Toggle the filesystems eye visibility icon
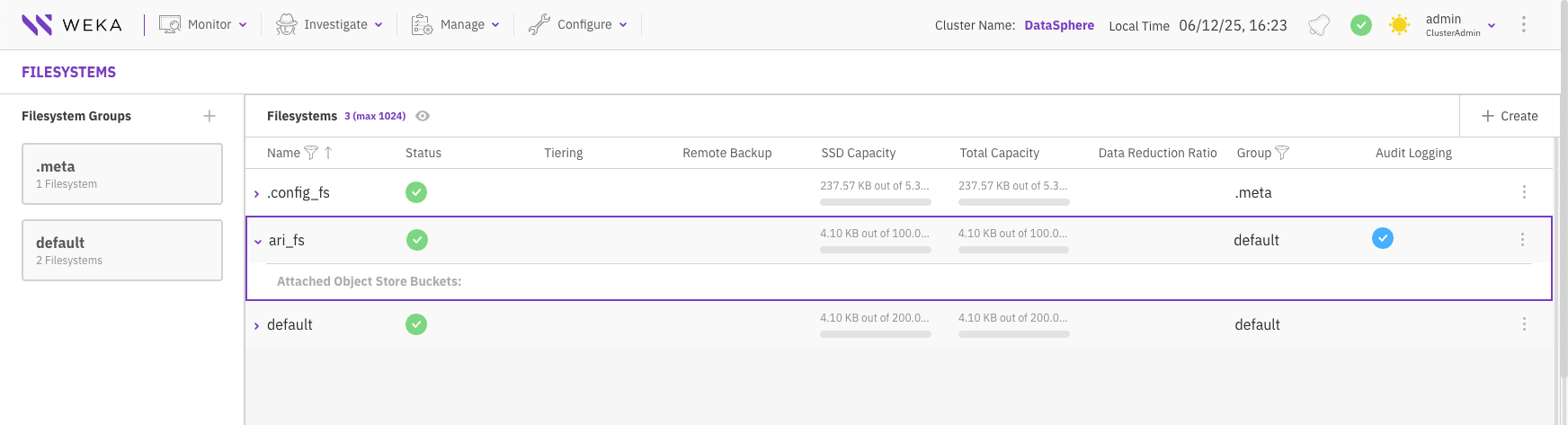The image size is (1568, 425). coord(423,116)
